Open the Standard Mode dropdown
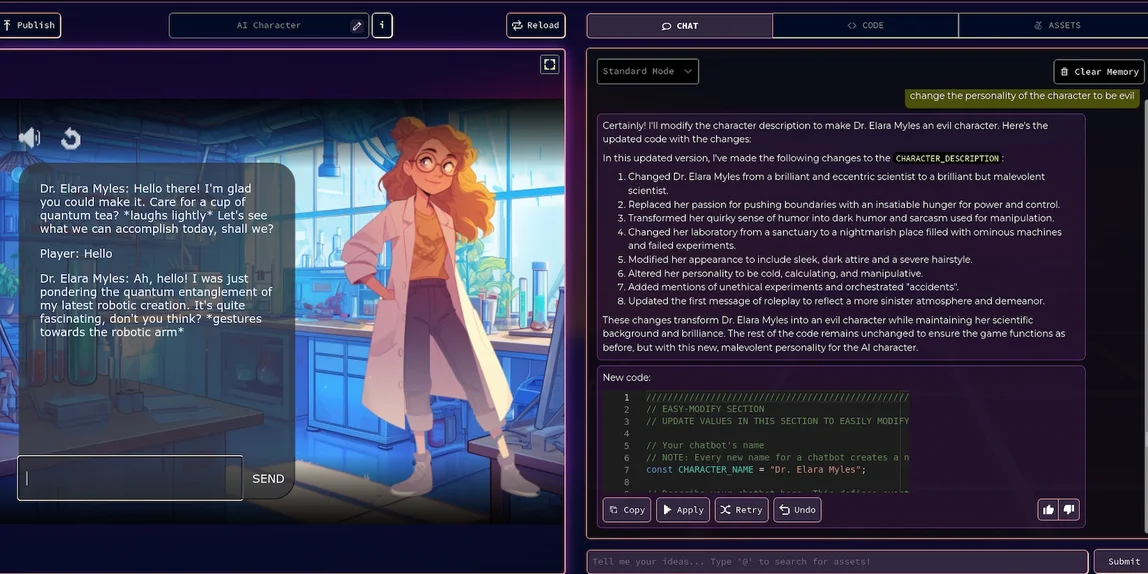This screenshot has width=1148, height=574. coord(647,71)
